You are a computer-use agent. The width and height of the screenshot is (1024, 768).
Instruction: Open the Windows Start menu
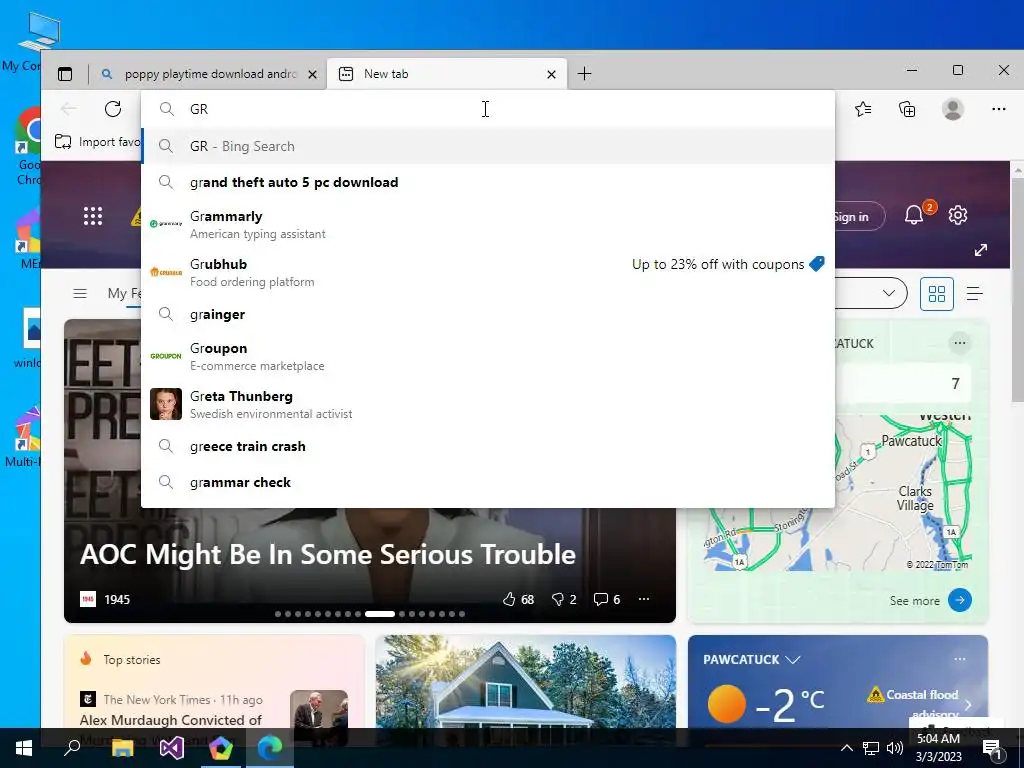tap(24, 748)
